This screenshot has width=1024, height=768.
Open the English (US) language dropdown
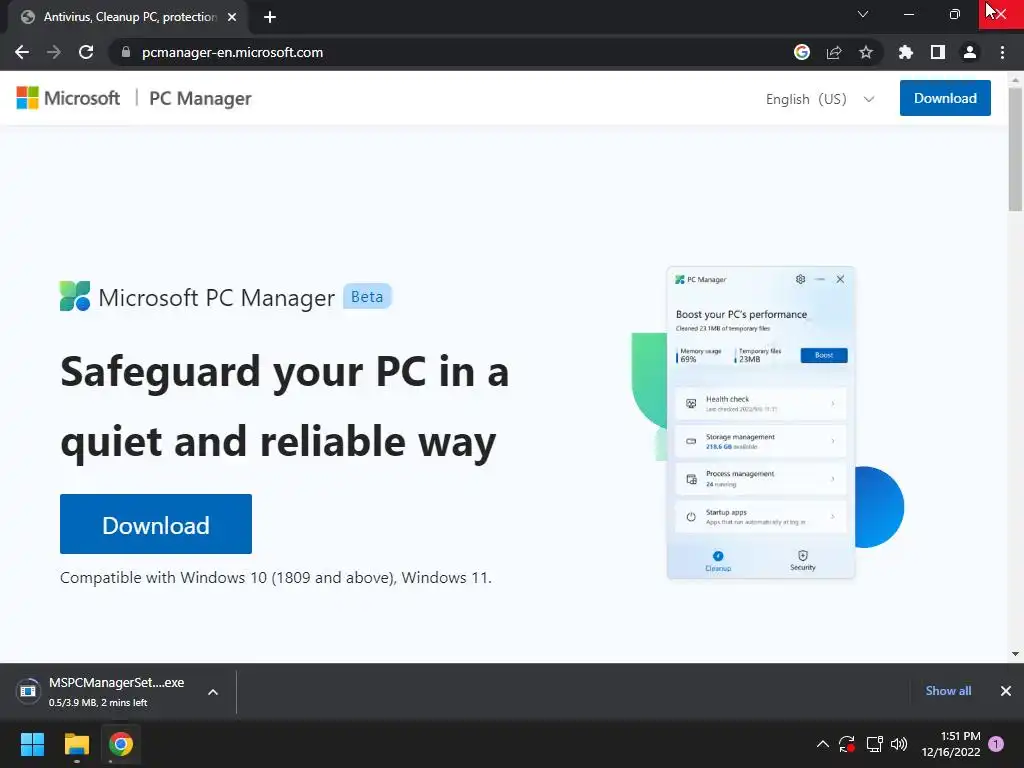[820, 99]
